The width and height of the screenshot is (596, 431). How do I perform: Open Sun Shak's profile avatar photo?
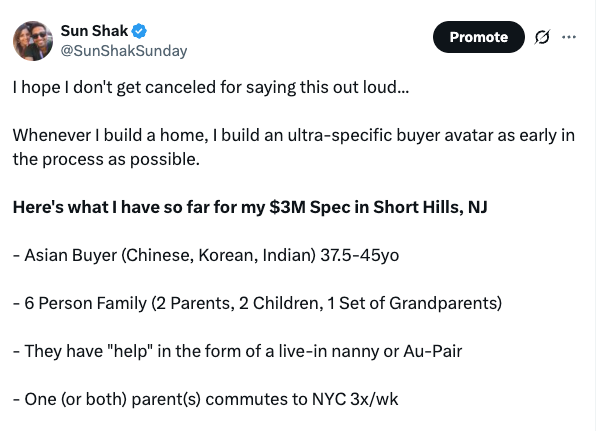pos(33,41)
